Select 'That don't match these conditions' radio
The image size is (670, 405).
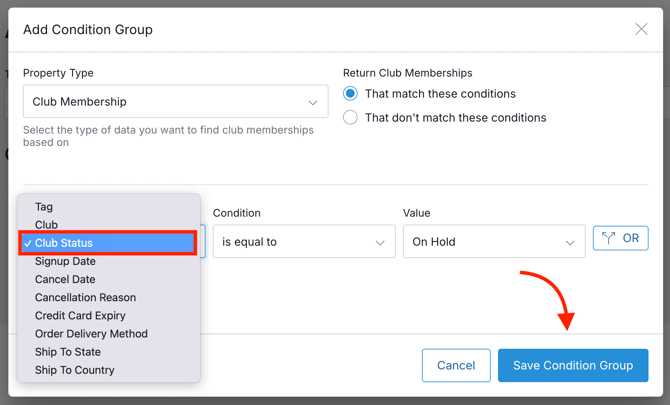350,118
